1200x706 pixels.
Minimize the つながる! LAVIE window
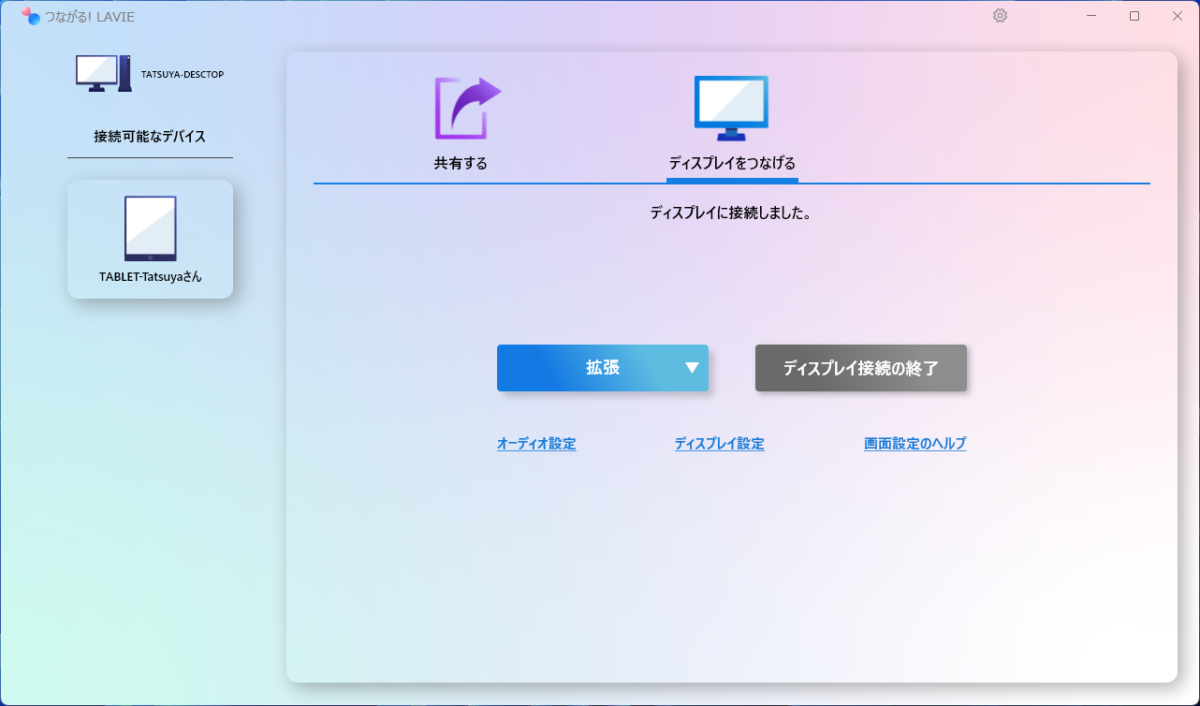click(1090, 16)
